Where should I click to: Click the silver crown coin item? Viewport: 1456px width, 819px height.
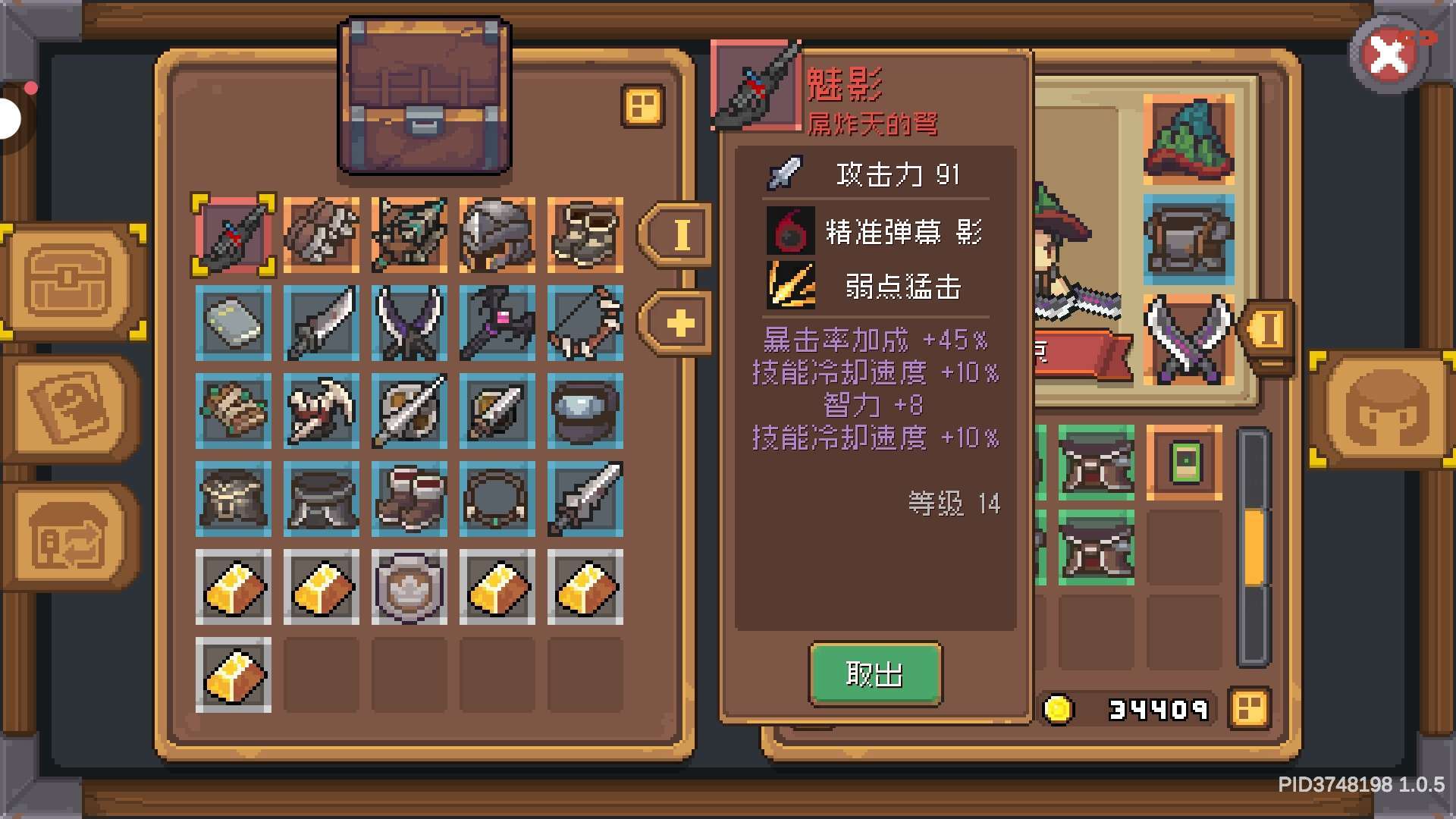coord(409,587)
